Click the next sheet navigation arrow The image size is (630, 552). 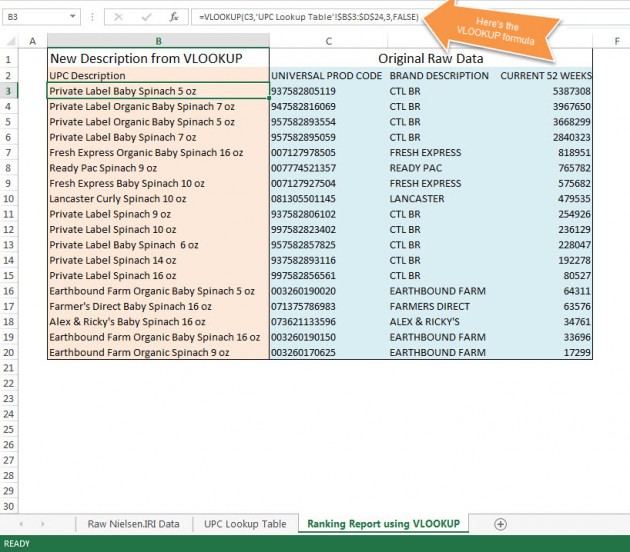tap(43, 524)
